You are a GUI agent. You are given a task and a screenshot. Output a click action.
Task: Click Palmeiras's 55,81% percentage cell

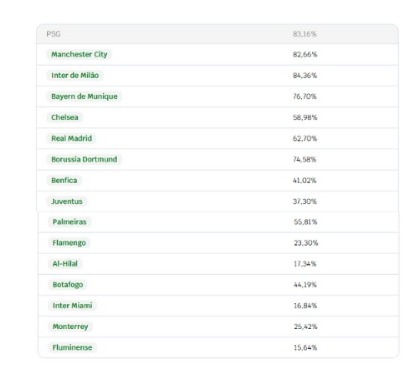tap(305, 222)
